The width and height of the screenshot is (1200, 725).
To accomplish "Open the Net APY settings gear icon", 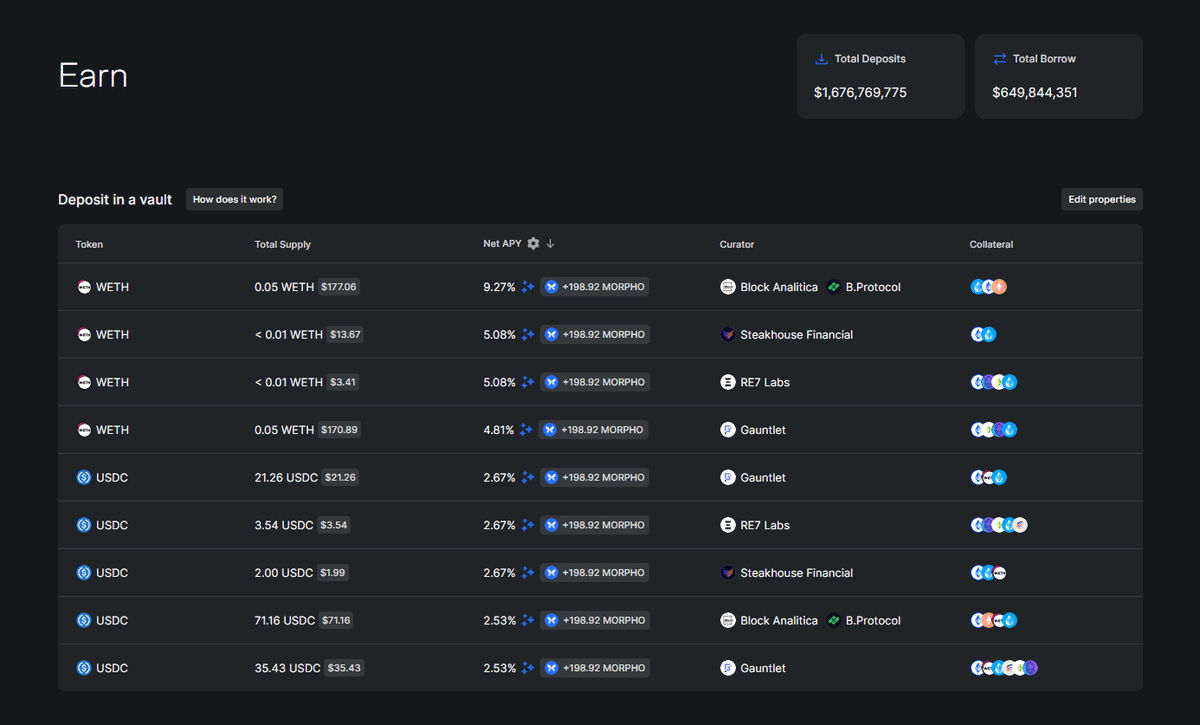I will (x=533, y=243).
